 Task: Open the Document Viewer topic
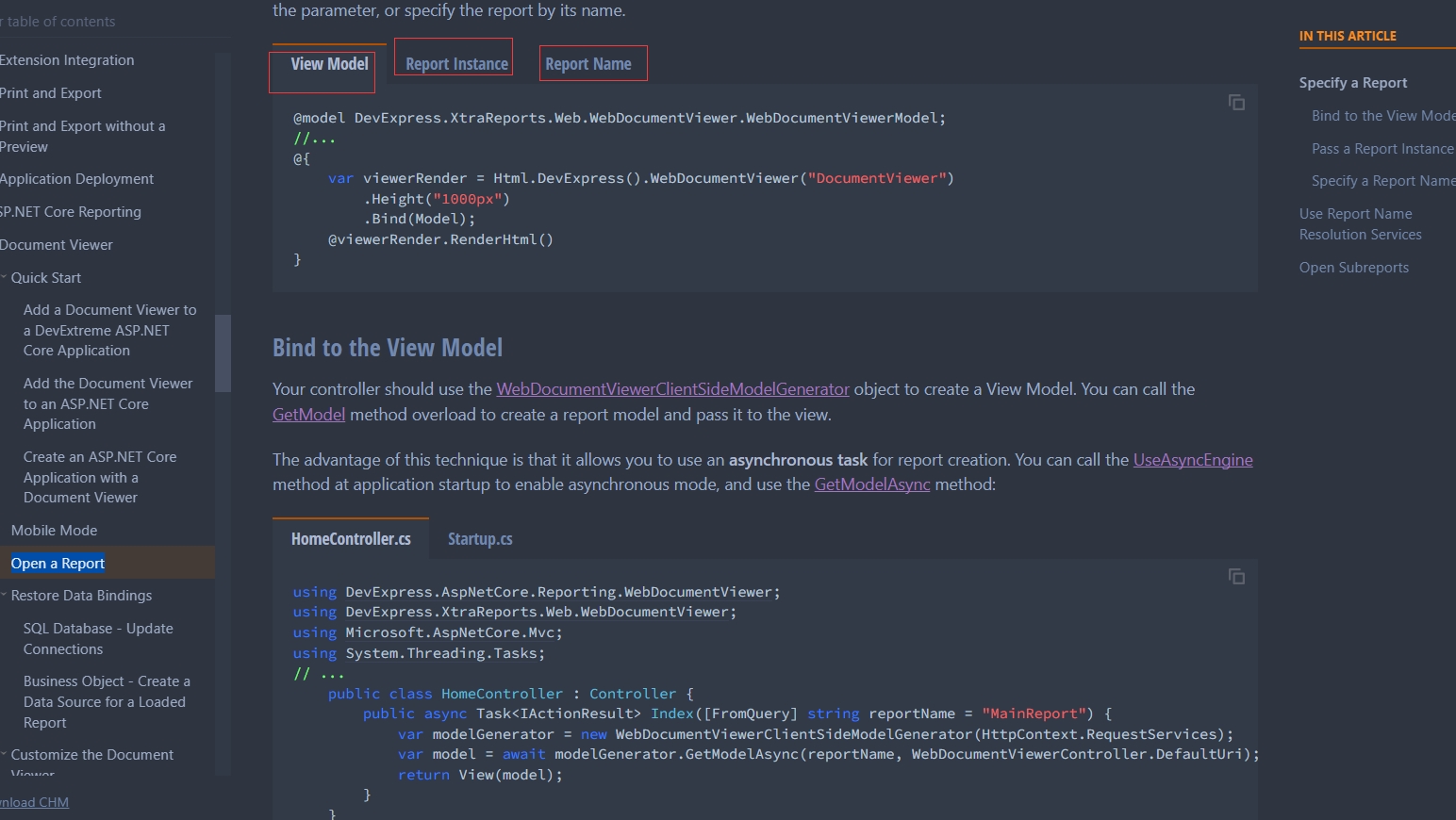pyautogui.click(x=57, y=245)
